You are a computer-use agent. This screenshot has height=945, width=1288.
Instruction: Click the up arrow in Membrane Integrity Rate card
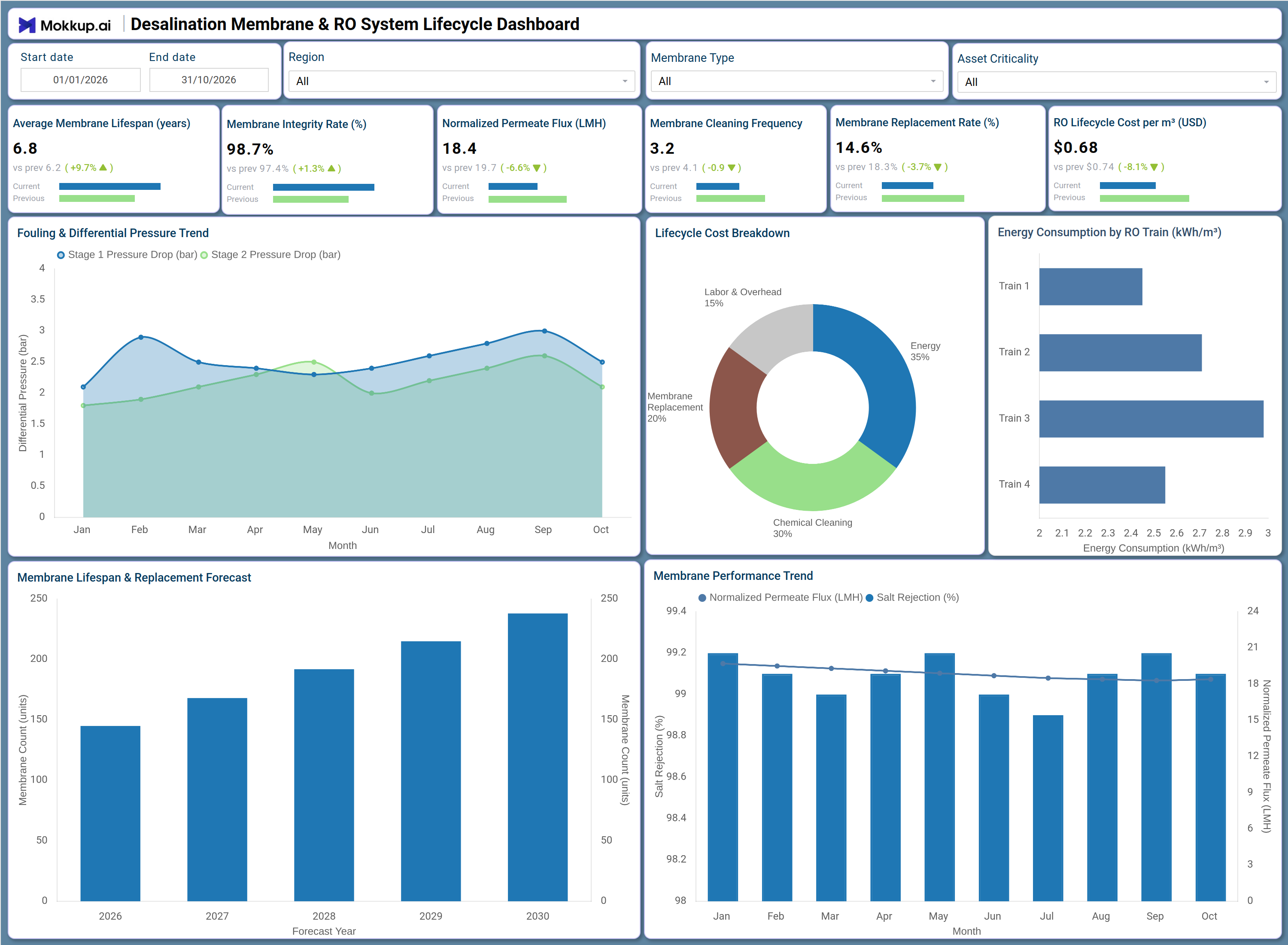[331, 168]
